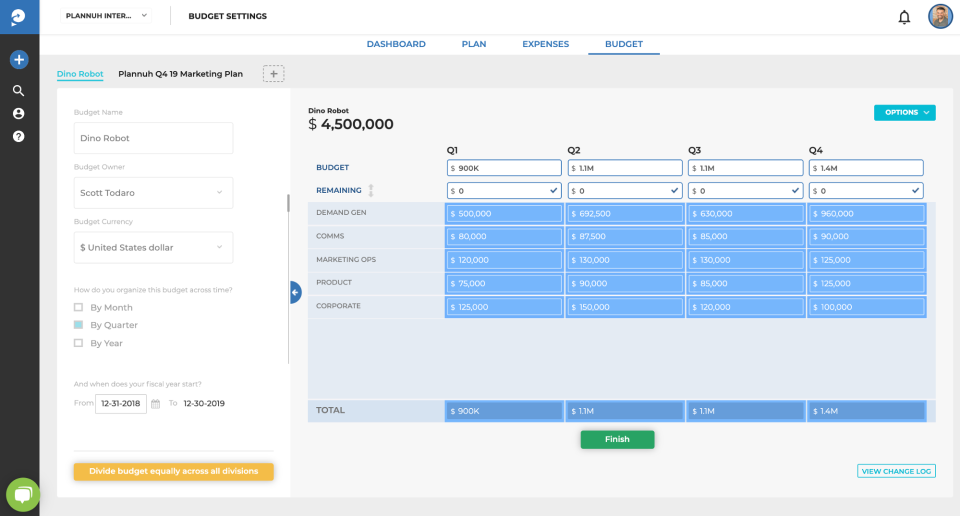Click Demand Gen Q1 cell 500,000
Viewport: 960px width, 516px height.
504,214
